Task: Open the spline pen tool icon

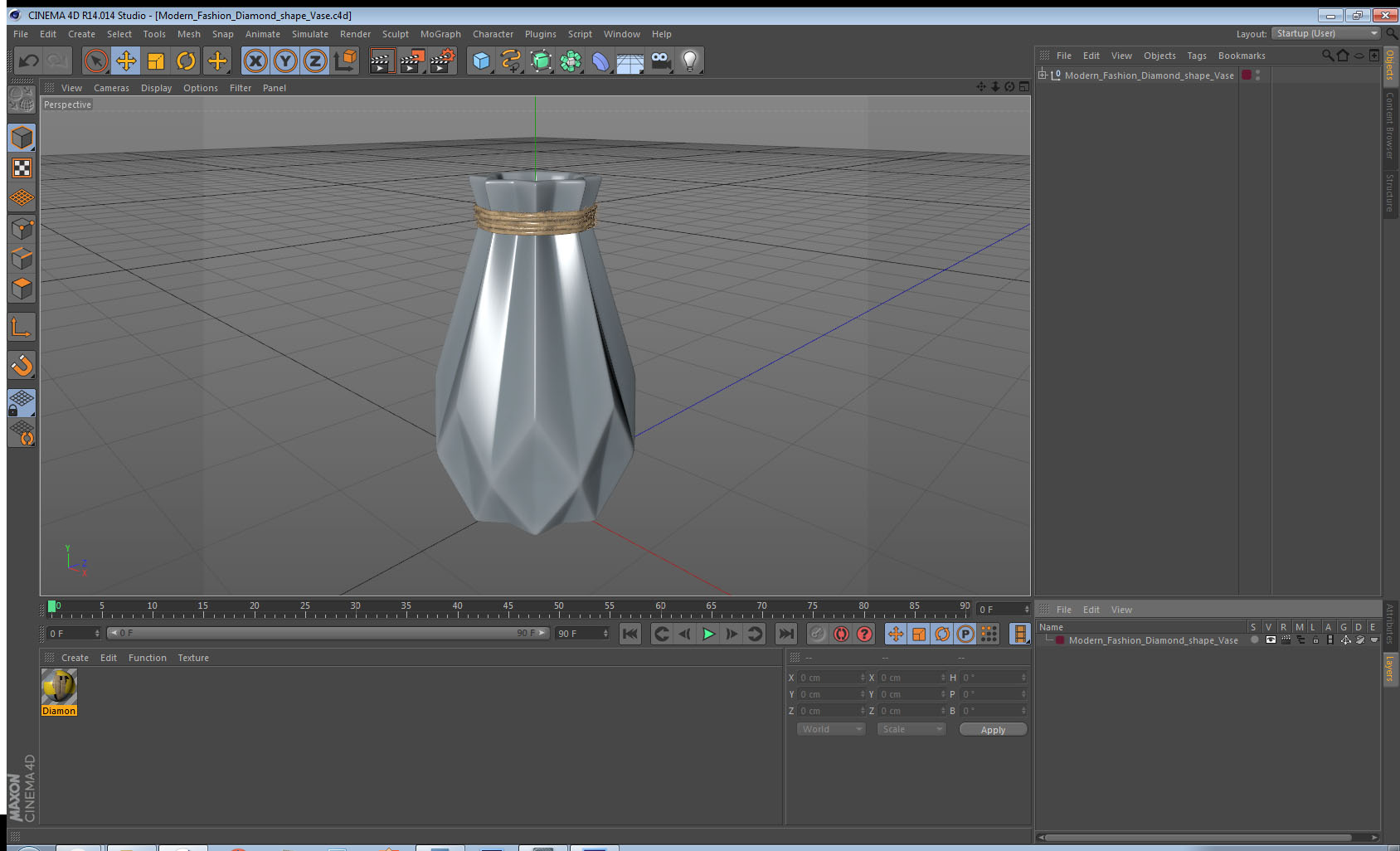Action: pyautogui.click(x=511, y=61)
